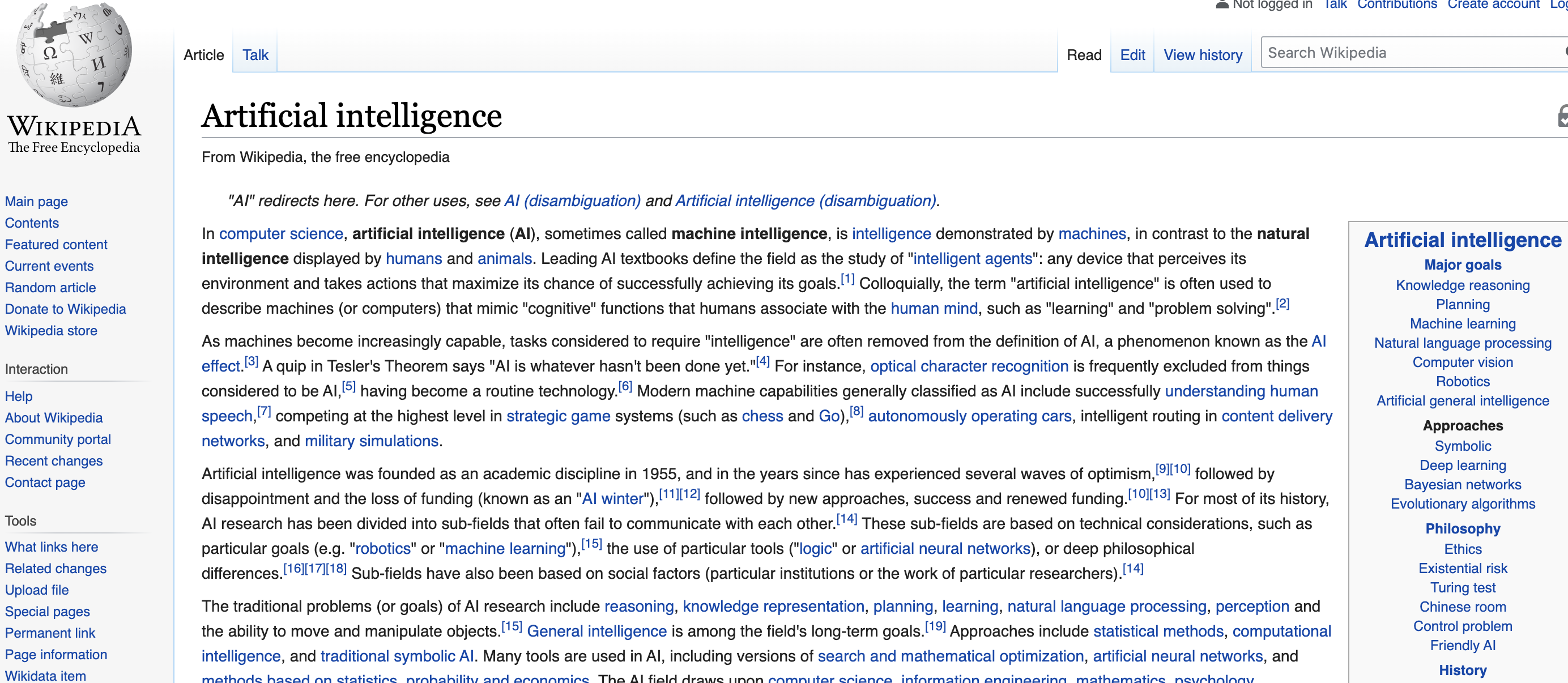This screenshot has width=1568, height=683.
Task: Switch to the Talk tab
Action: (255, 55)
